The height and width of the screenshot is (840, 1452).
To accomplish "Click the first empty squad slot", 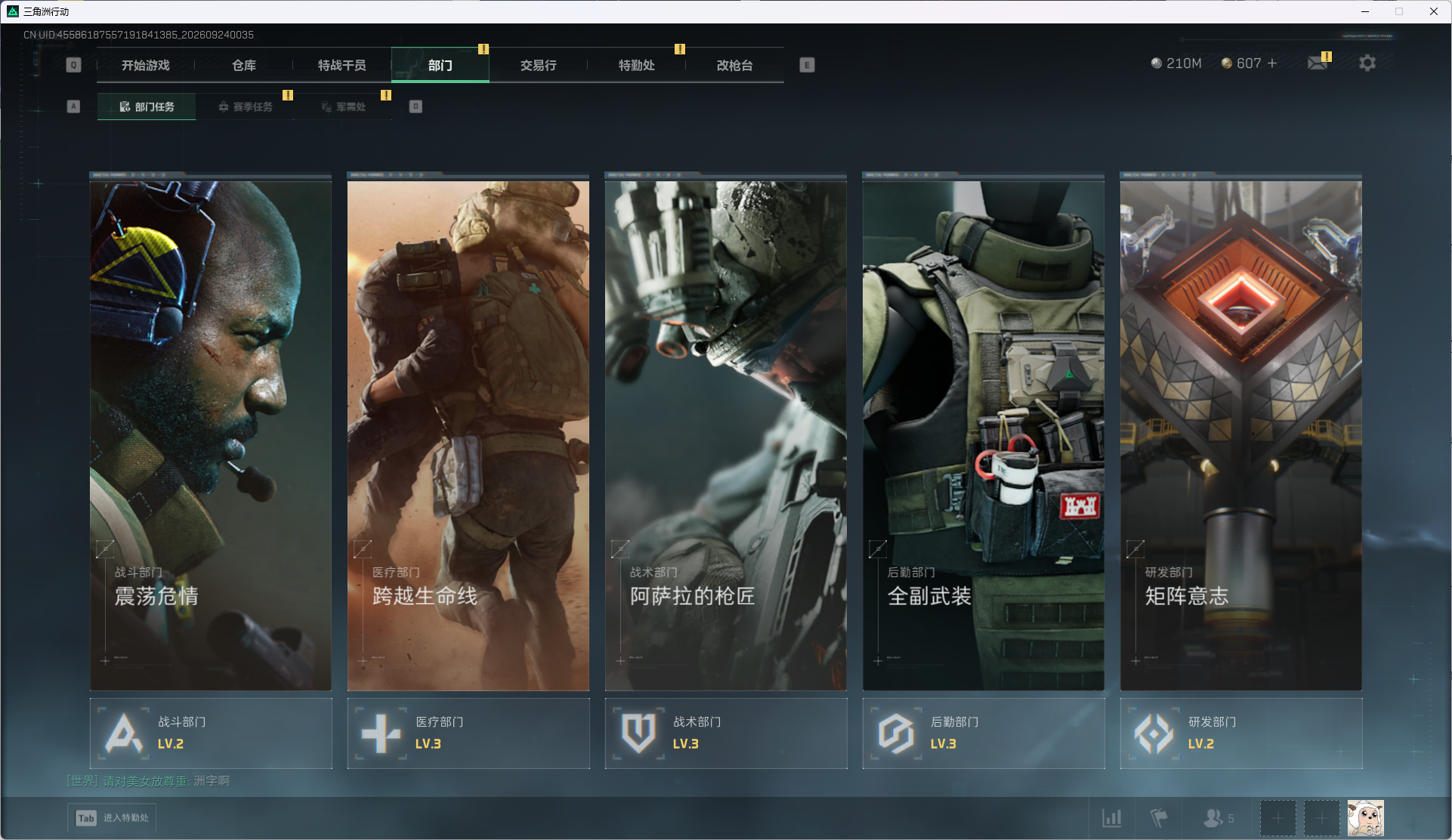I will [1277, 818].
